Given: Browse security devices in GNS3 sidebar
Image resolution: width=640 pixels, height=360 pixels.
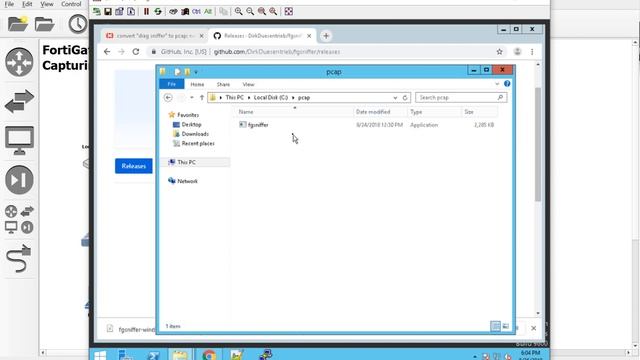Looking at the screenshot, I should click(19, 180).
